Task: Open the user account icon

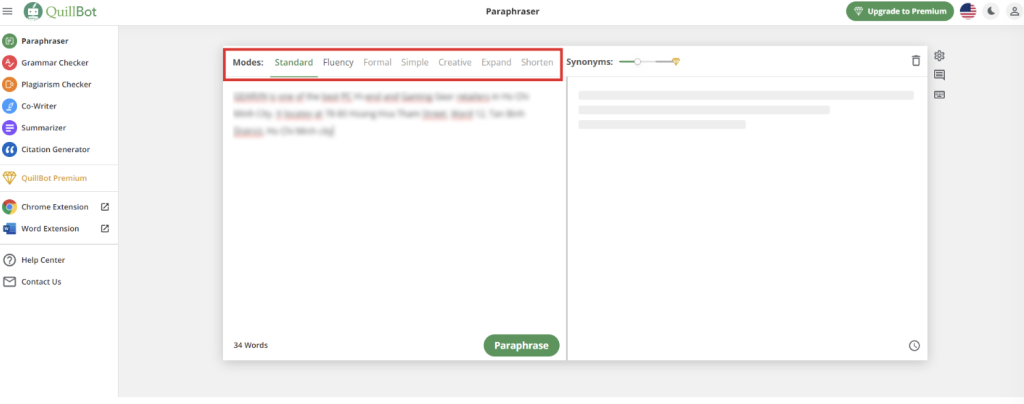Action: point(1014,11)
